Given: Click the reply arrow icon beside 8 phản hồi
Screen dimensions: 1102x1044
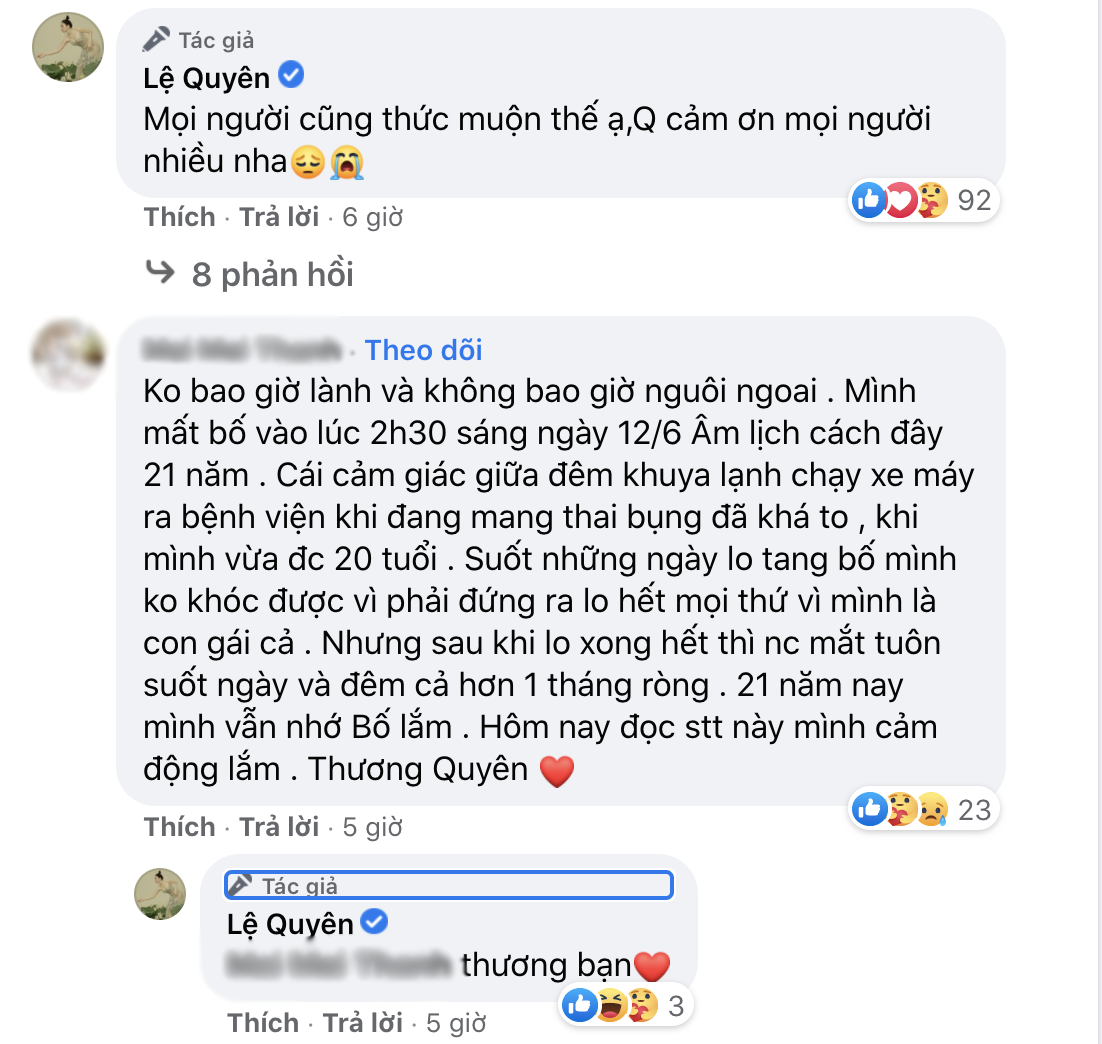Looking at the screenshot, I should point(160,271).
